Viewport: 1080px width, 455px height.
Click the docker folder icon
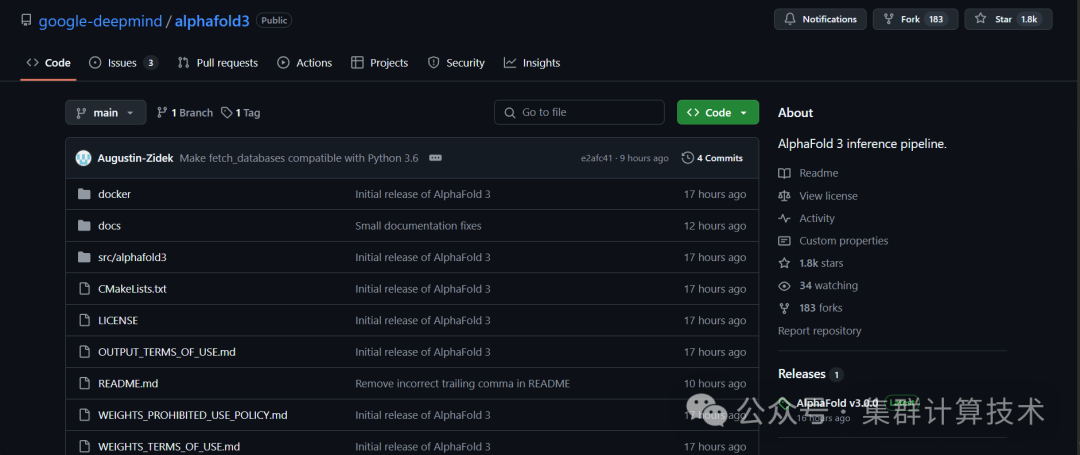84,194
